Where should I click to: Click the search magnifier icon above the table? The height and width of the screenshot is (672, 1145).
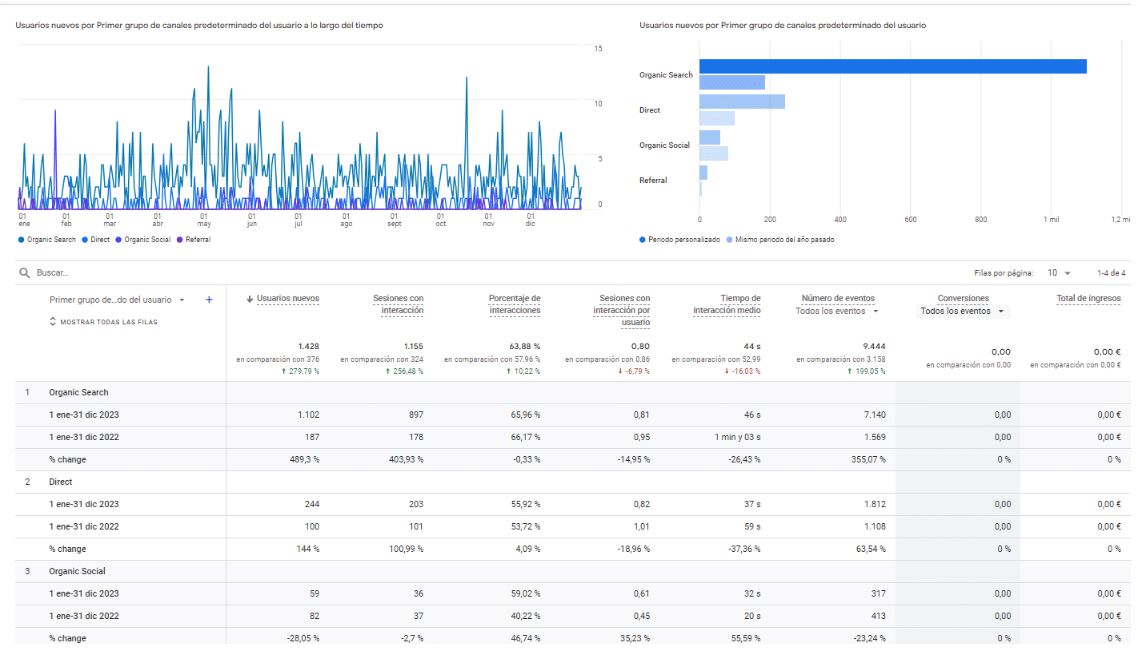pyautogui.click(x=24, y=272)
